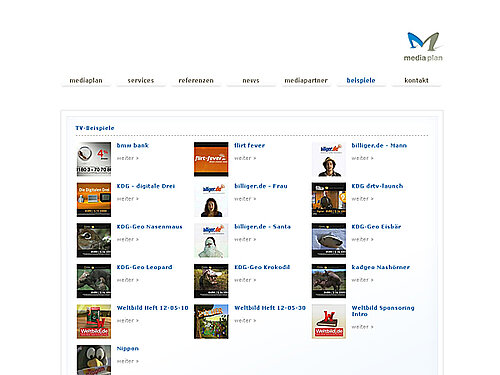Open the KDG drtv-launch title link
Image resolution: width=500 pixels, height=375 pixels.
click(x=377, y=186)
